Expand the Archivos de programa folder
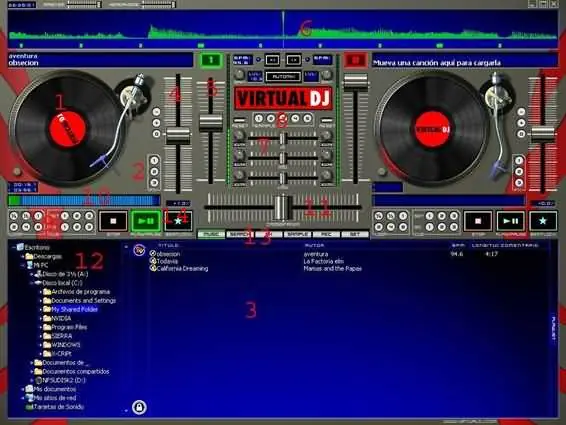 click(x=40, y=292)
